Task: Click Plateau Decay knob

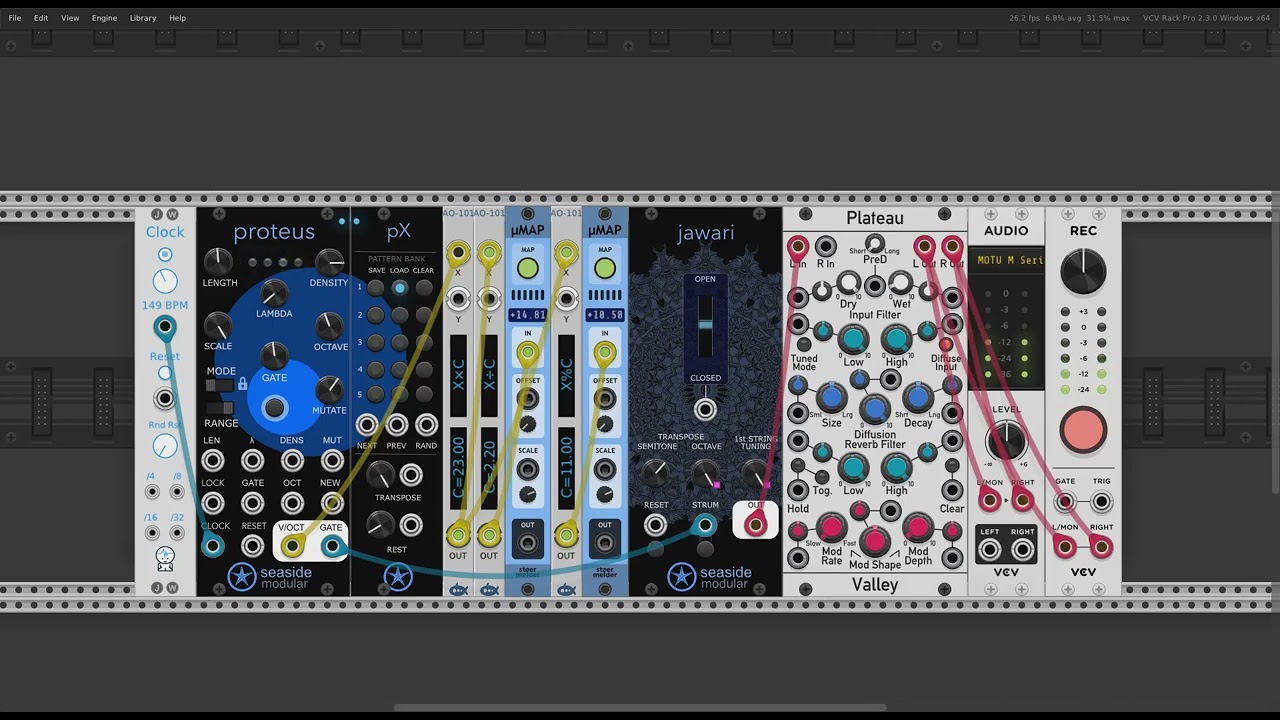Action: tap(917, 398)
